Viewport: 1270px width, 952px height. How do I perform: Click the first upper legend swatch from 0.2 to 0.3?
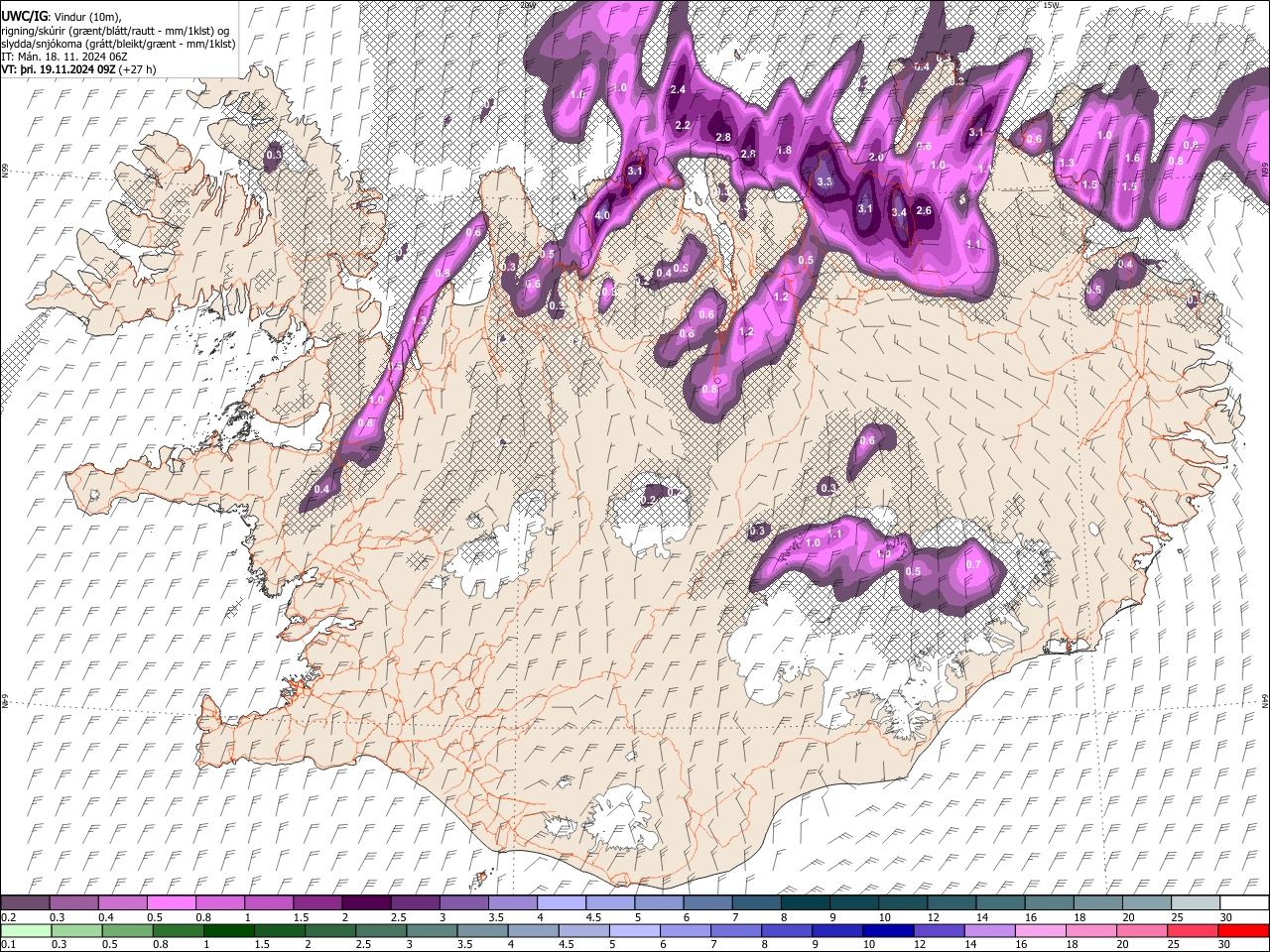click(x=25, y=903)
